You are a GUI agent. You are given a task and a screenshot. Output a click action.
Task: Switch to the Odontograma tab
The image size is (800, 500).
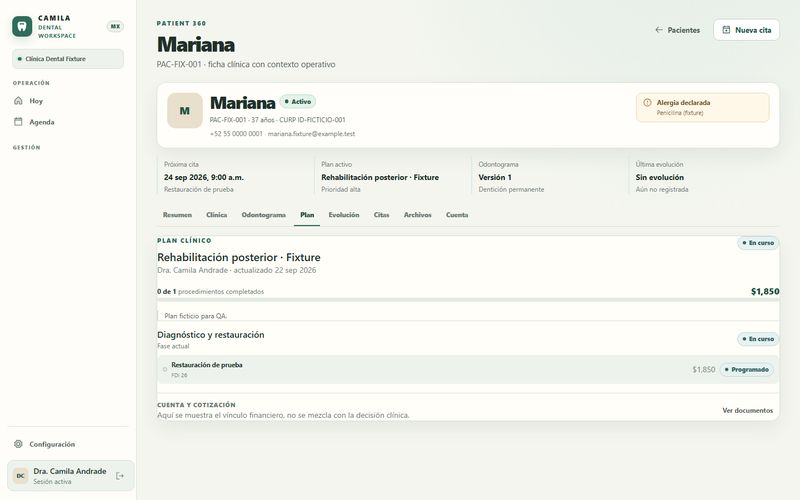[263, 215]
